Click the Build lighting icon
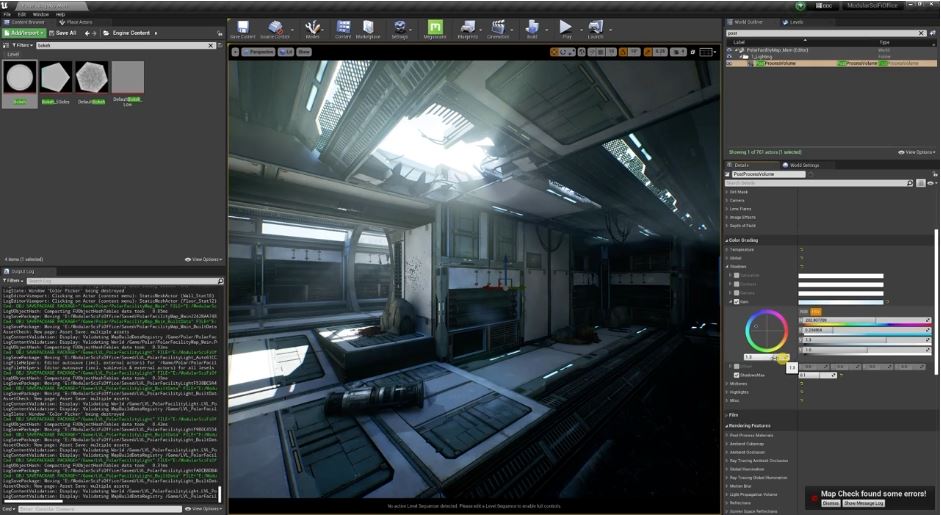 [x=532, y=28]
